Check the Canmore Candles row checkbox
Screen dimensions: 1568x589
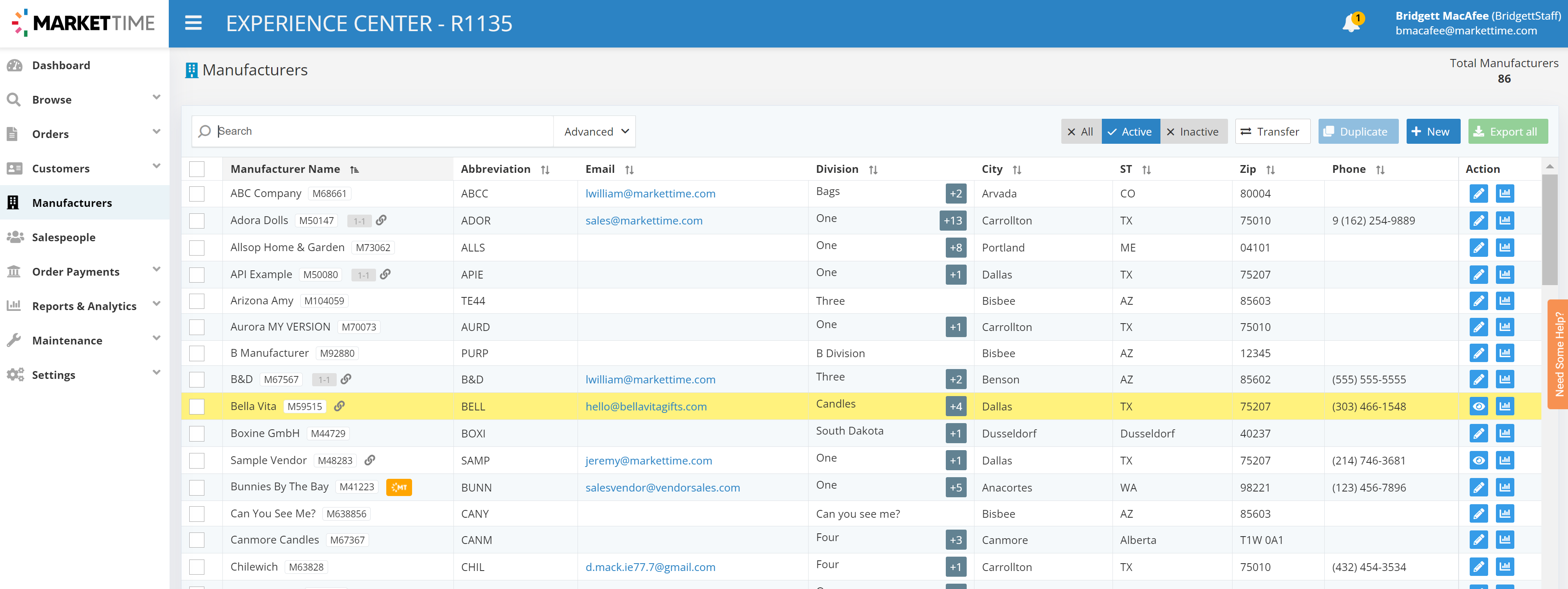197,540
